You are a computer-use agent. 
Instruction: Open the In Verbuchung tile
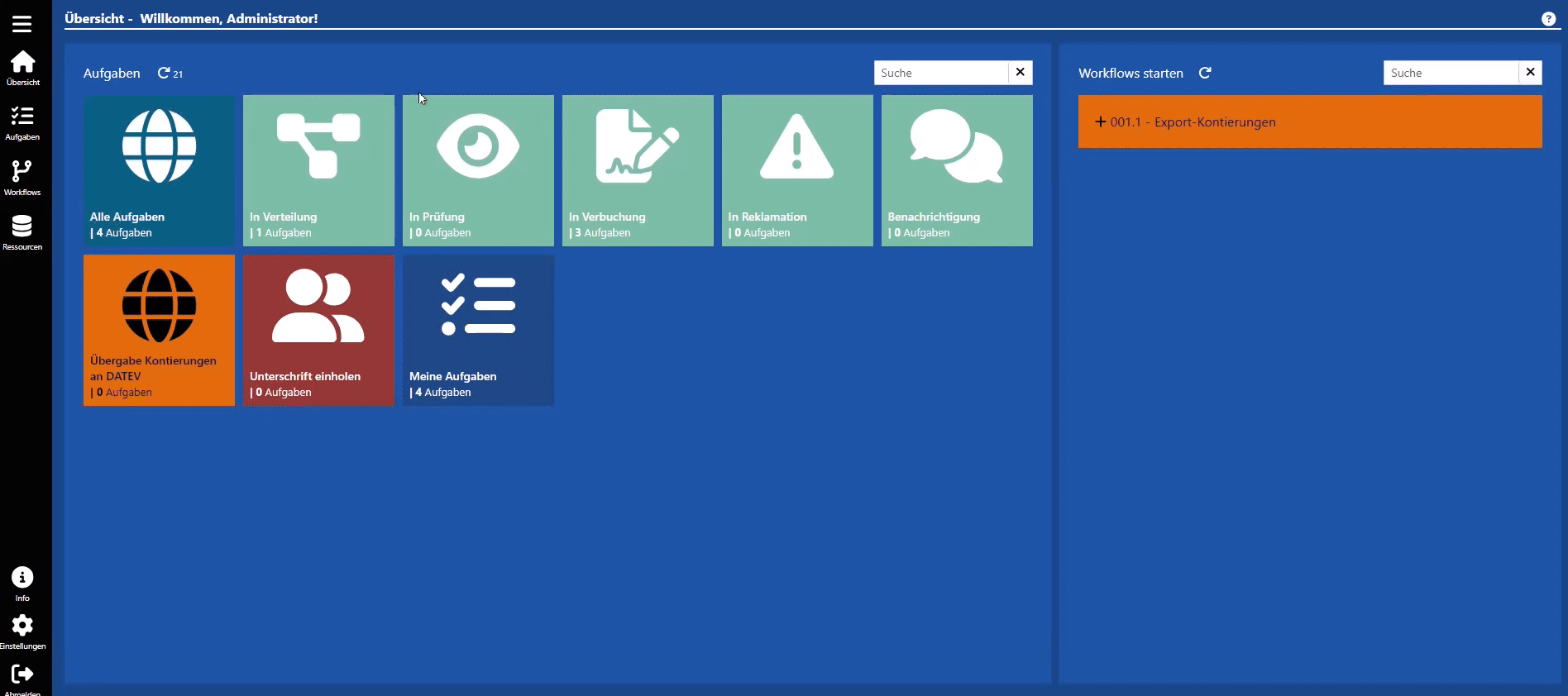coord(638,170)
